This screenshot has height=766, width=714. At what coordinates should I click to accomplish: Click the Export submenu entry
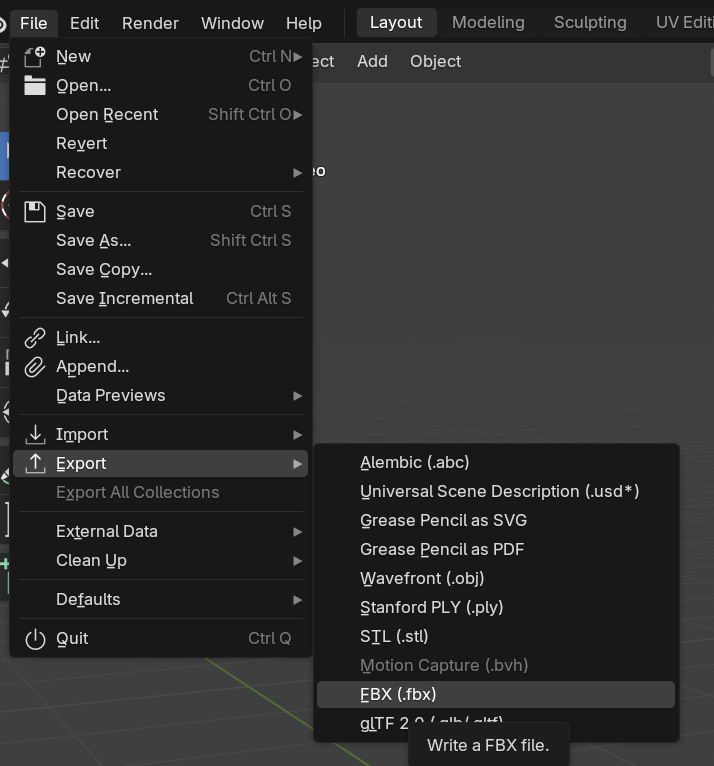[x=161, y=463]
